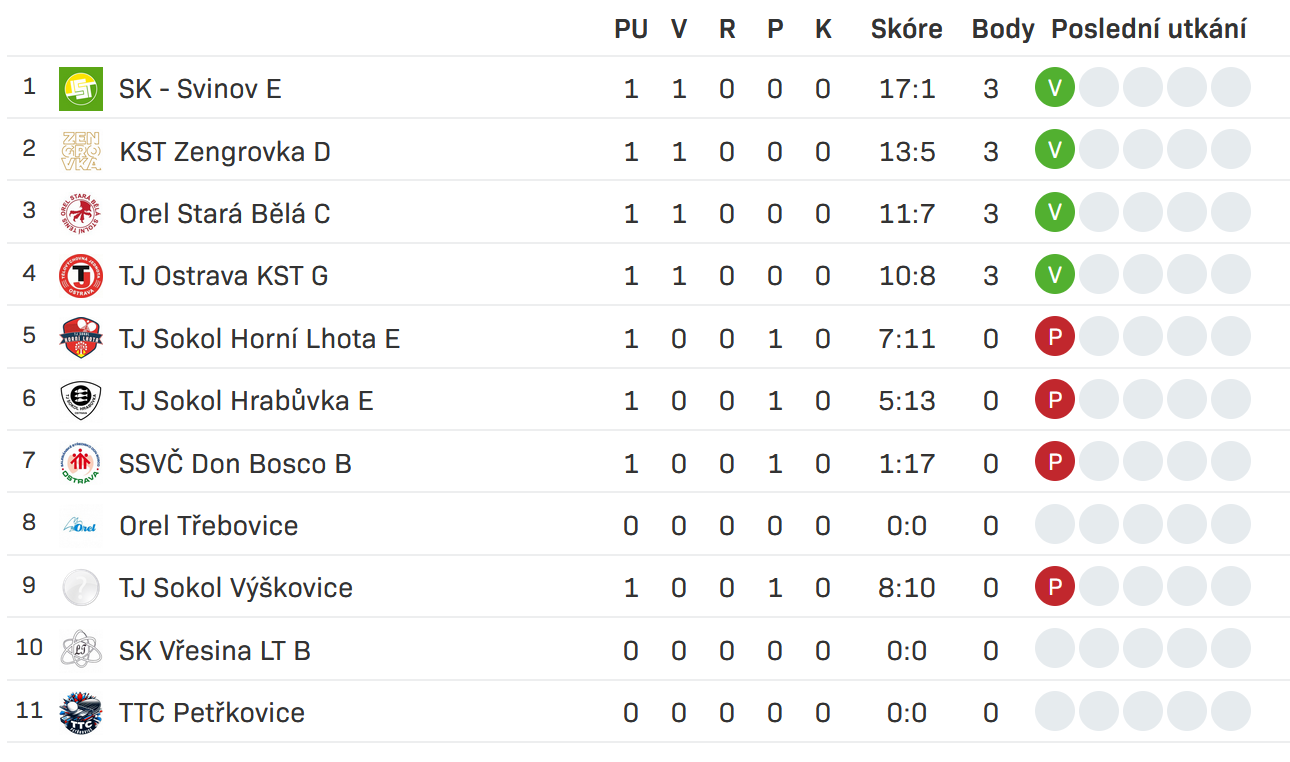Click the red P badge for TJ Sokol Výškovice
The height and width of the screenshot is (762, 1290).
(x=1054, y=587)
